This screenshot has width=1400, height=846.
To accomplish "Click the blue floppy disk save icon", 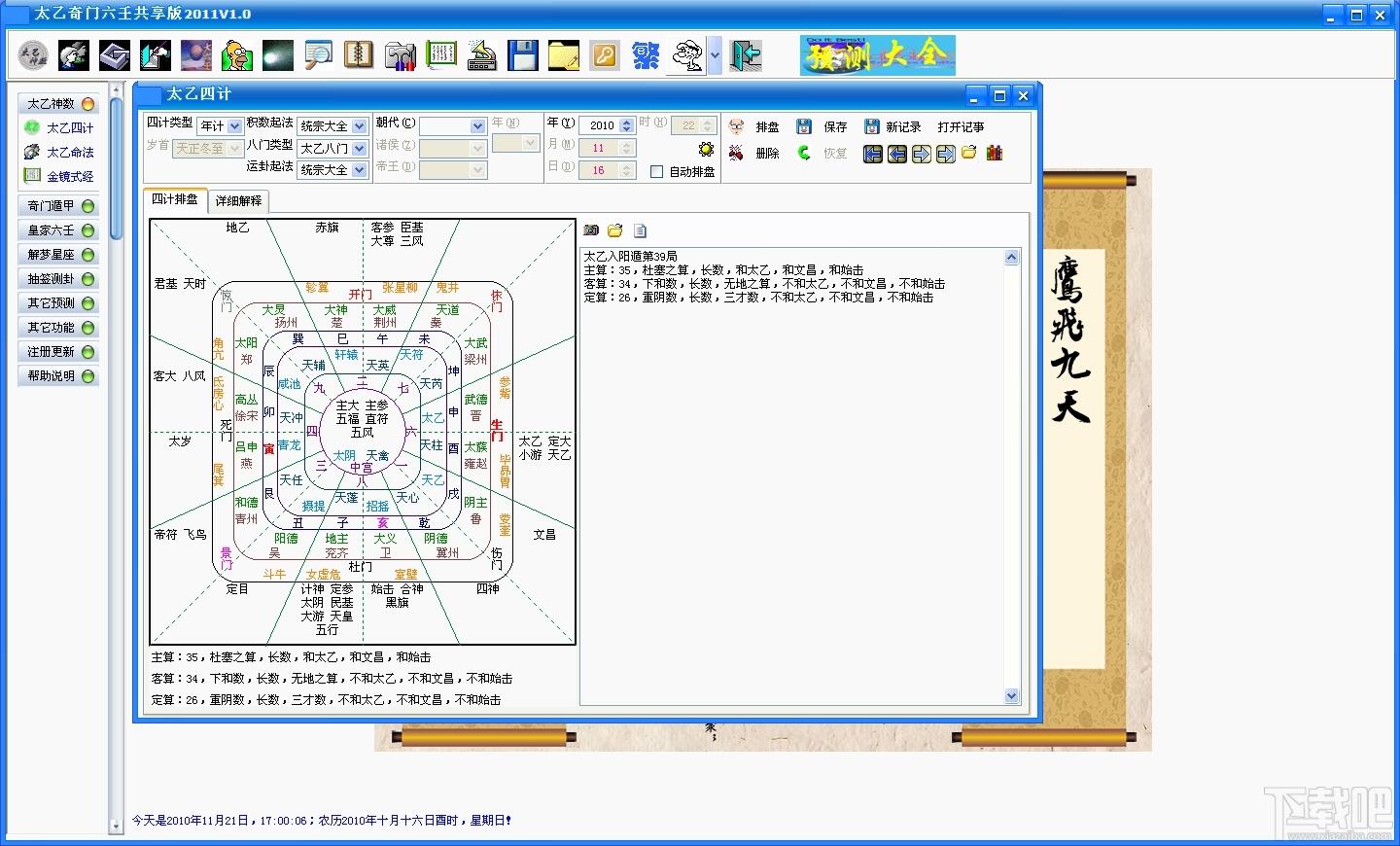I will click(522, 55).
